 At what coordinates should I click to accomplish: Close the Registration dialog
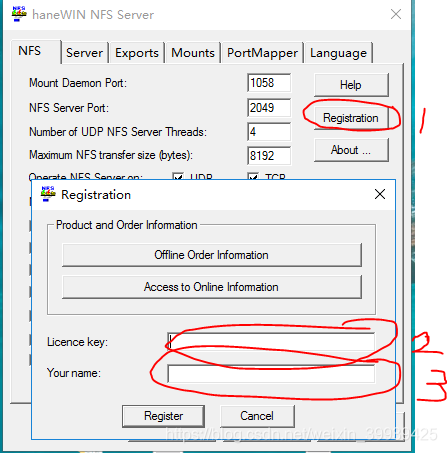380,194
